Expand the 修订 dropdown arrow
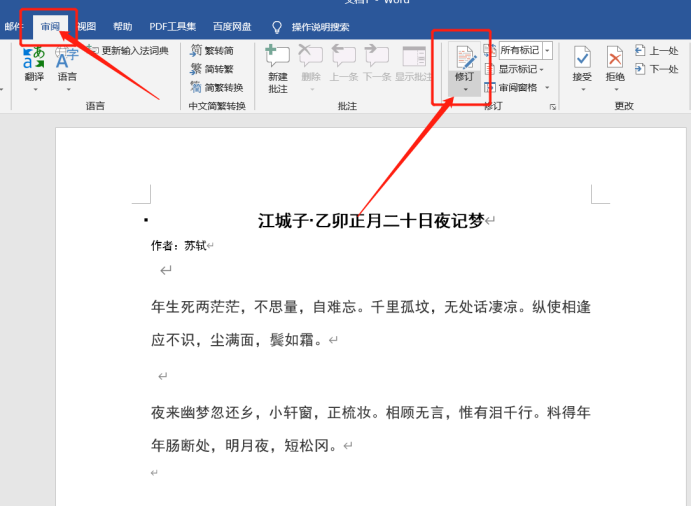 (466, 89)
